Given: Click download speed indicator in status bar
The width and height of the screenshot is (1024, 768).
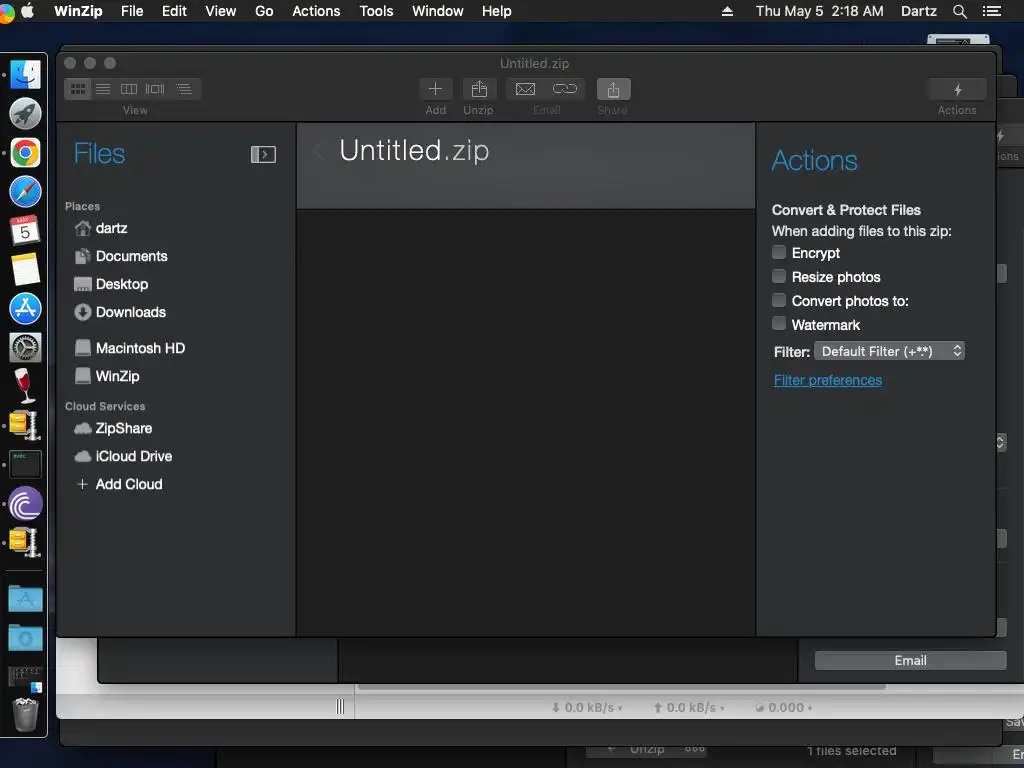Looking at the screenshot, I should coord(586,707).
